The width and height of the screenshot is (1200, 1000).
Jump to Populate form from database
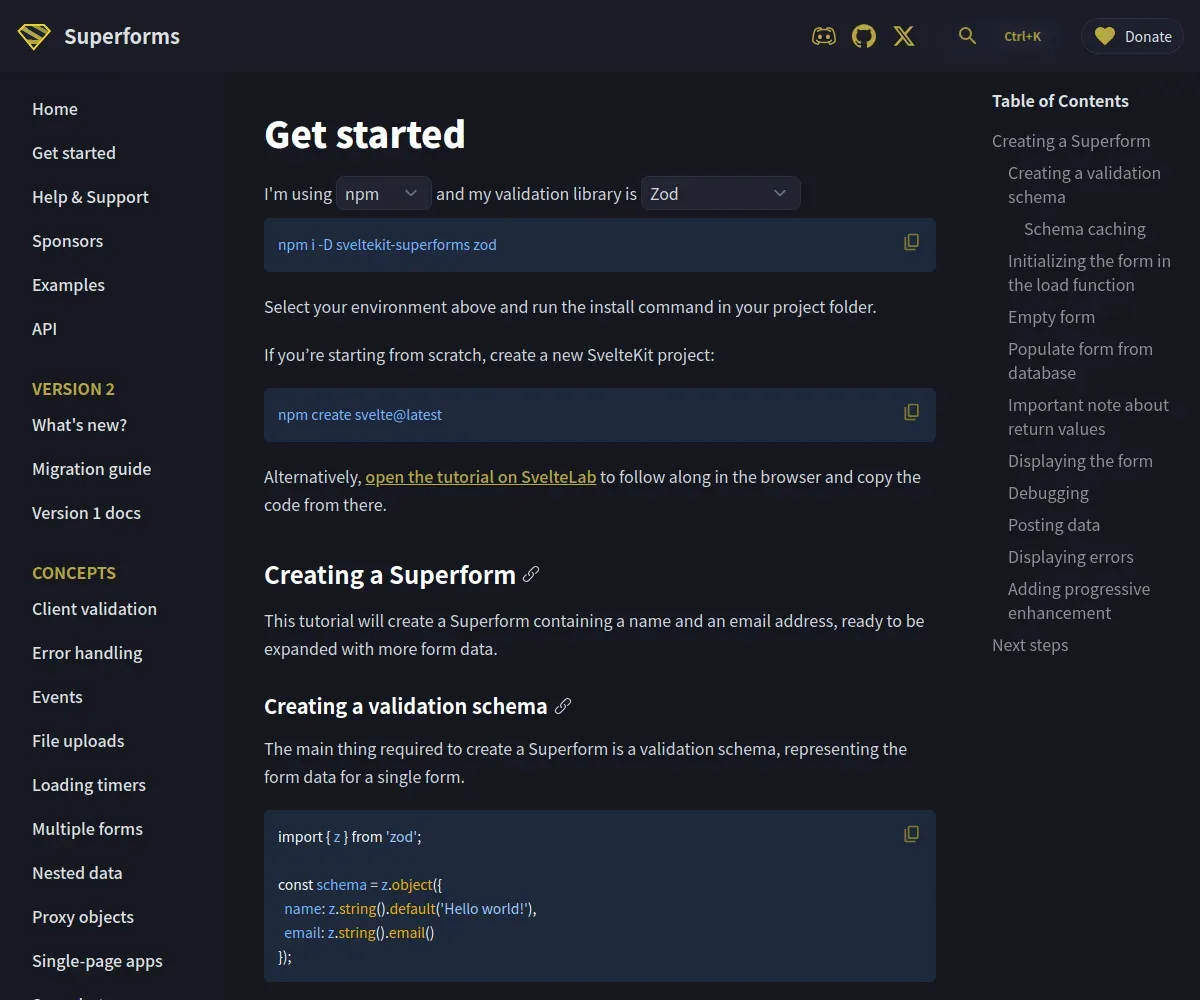point(1080,361)
